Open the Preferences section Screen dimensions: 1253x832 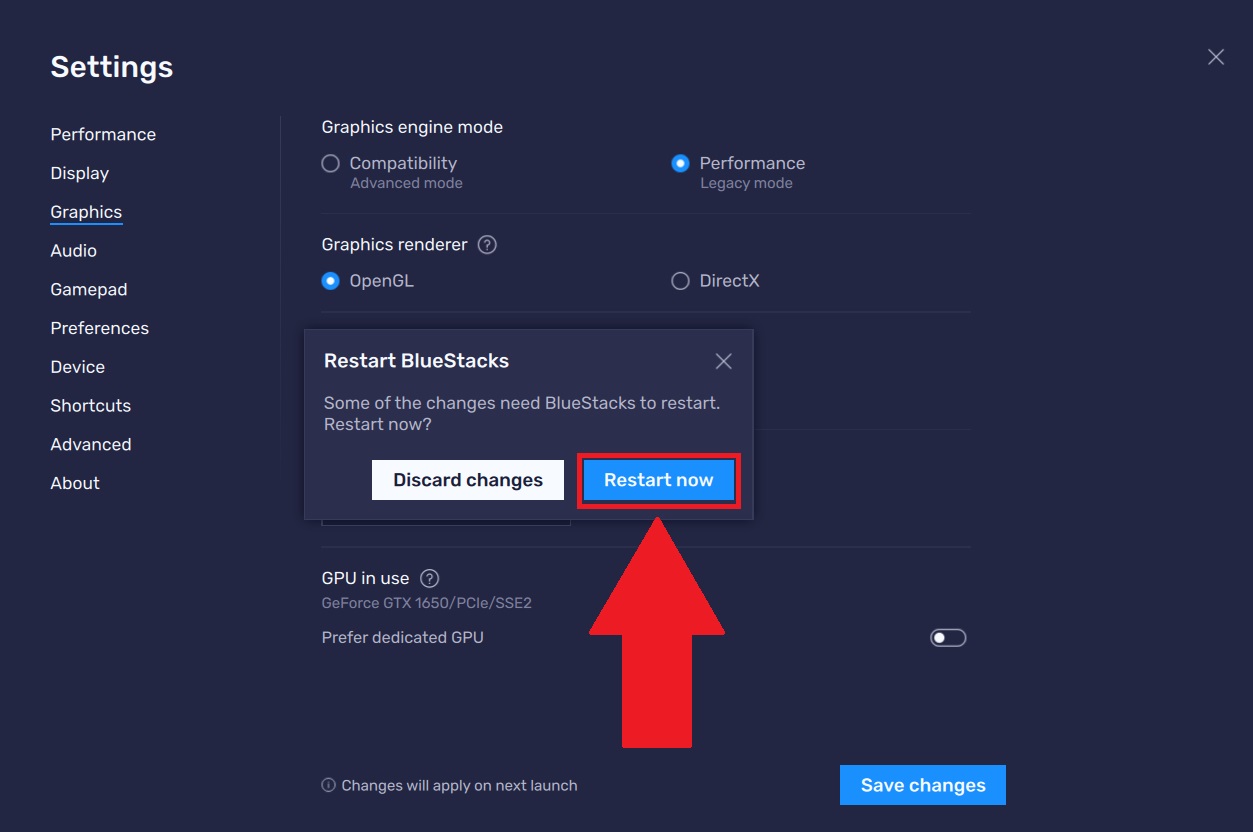(100, 328)
